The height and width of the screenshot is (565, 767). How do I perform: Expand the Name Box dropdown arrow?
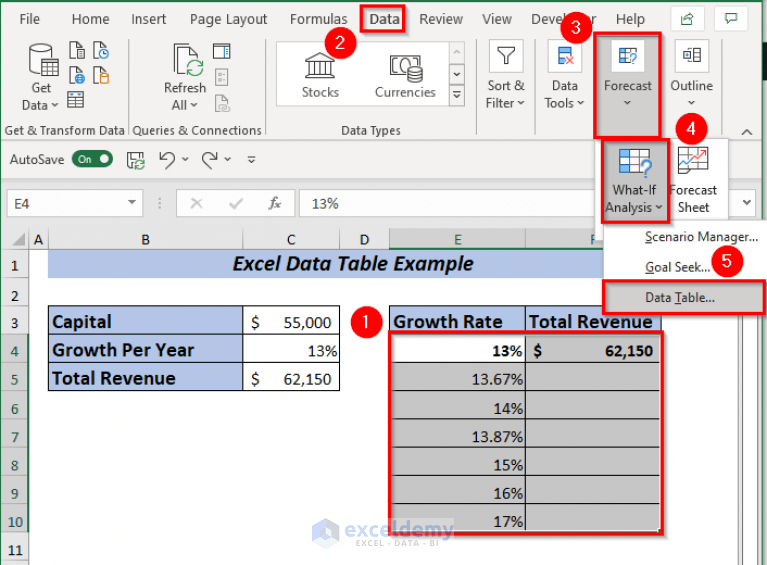click(x=132, y=203)
